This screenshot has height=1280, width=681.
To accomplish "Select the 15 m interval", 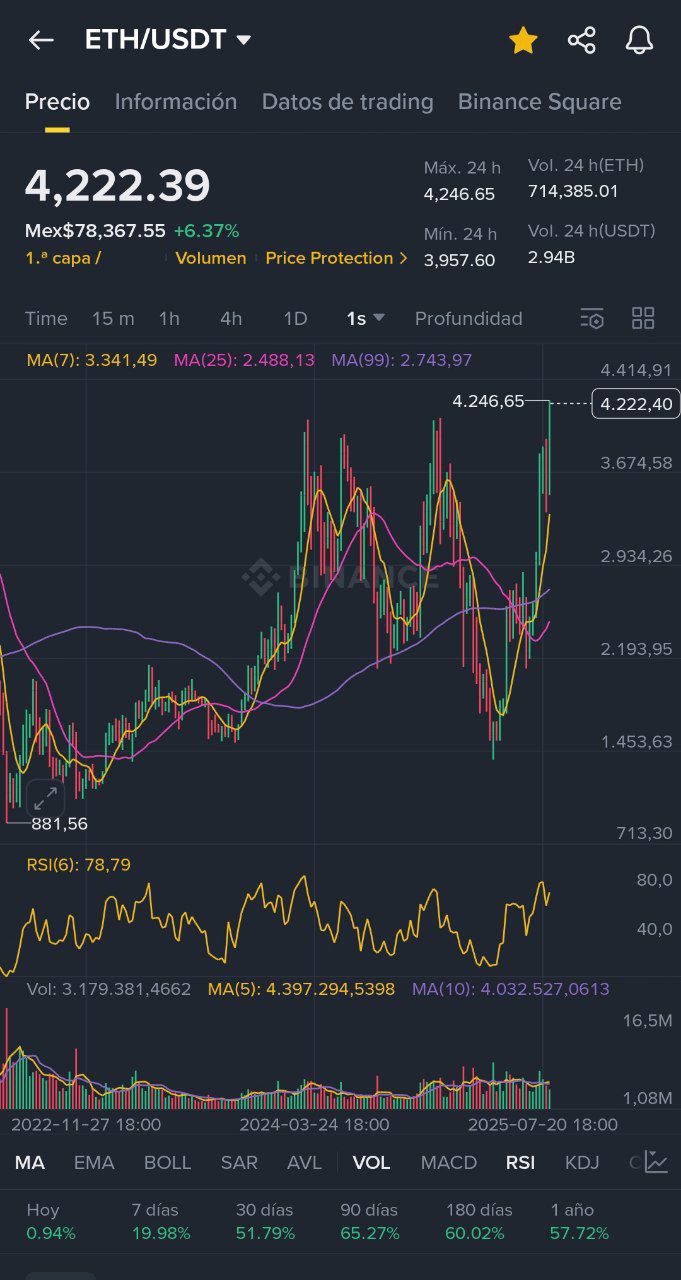I will (x=113, y=318).
